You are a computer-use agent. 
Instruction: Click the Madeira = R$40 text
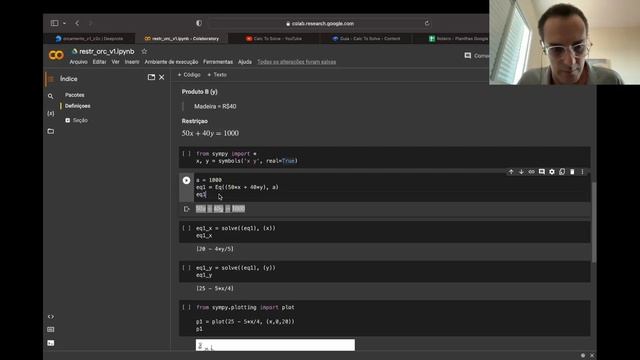[x=215, y=107]
